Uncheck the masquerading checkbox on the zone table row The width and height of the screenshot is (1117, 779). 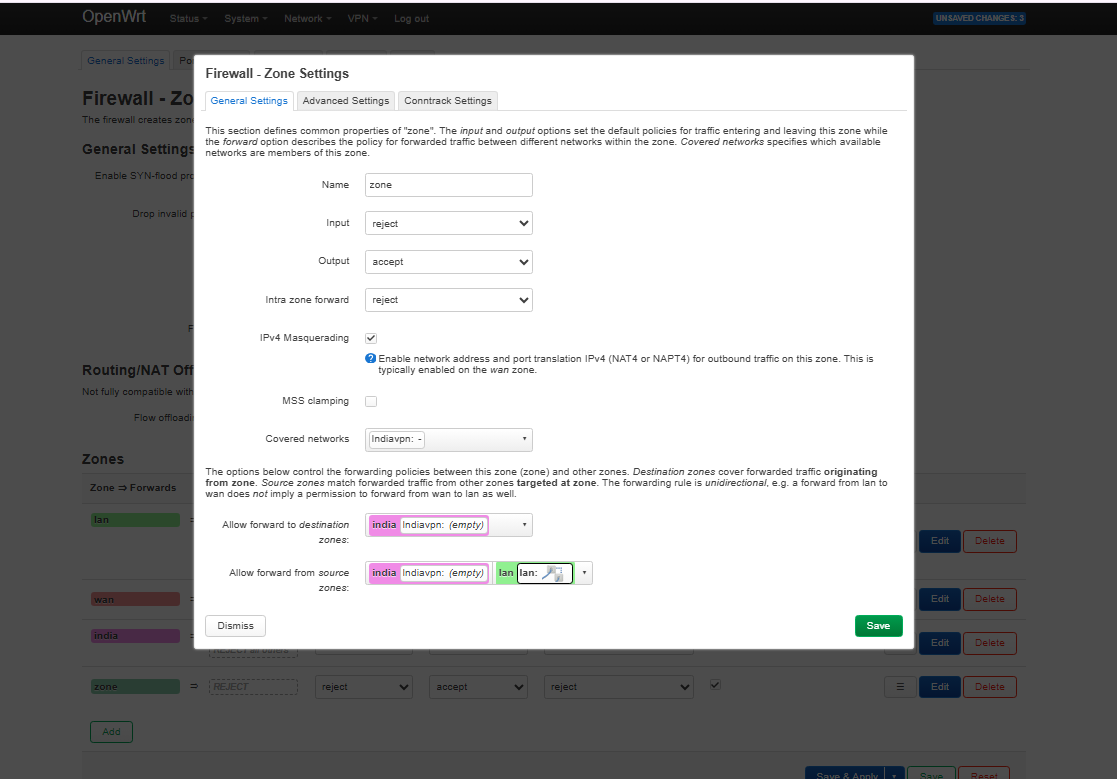point(714,685)
